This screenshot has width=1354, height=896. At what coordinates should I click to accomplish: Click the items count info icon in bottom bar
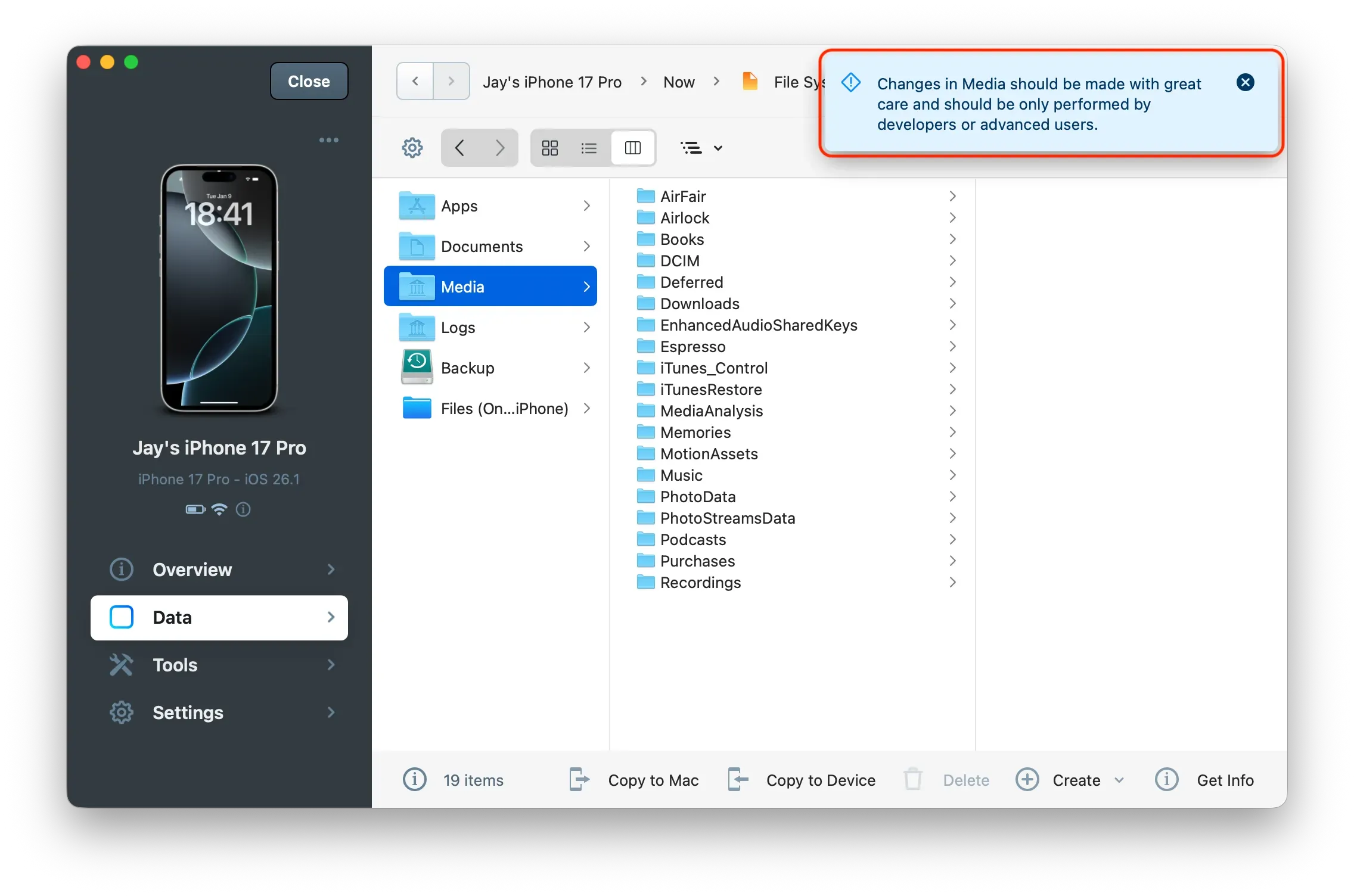(415, 780)
